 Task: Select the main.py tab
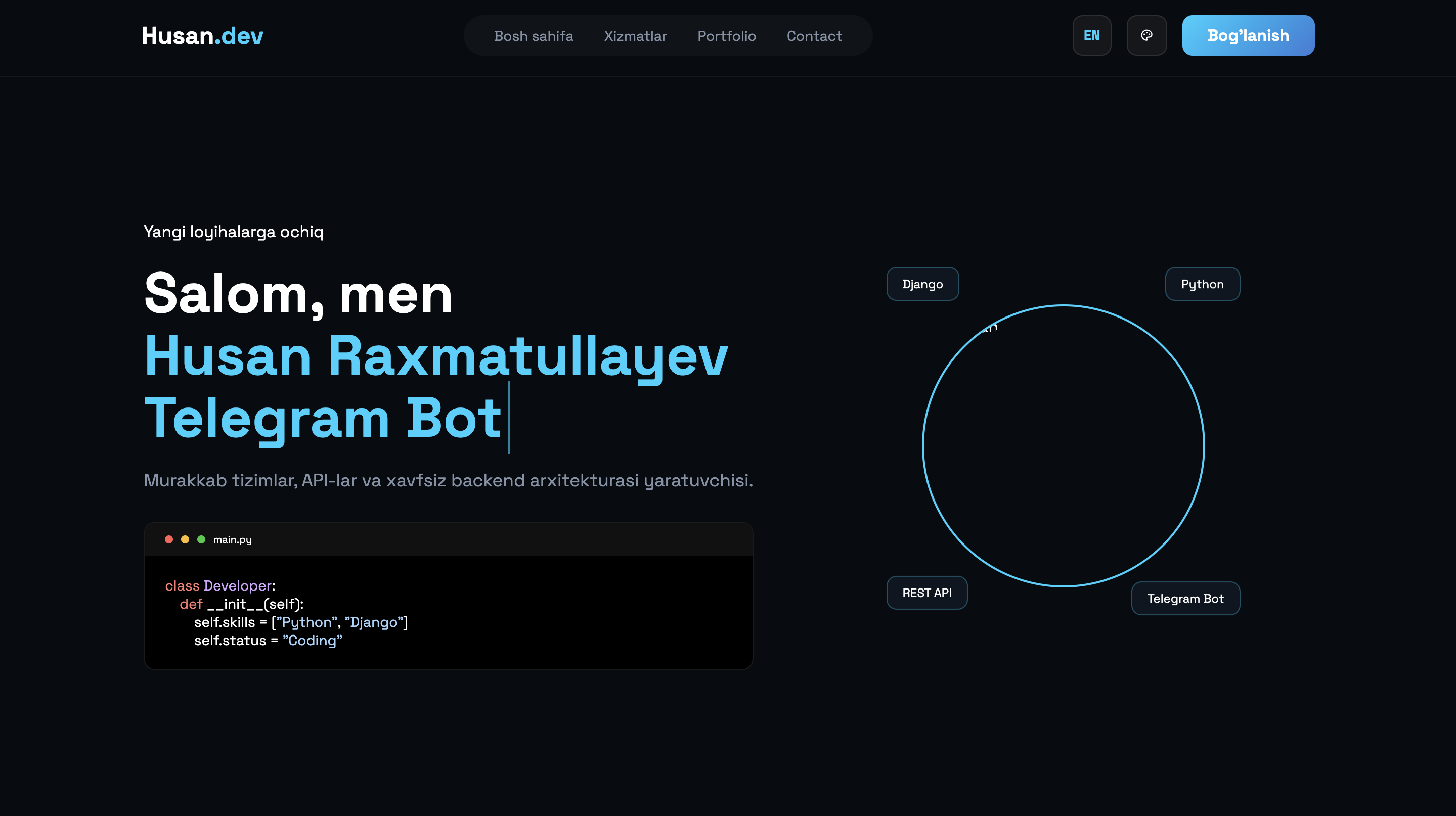(232, 539)
